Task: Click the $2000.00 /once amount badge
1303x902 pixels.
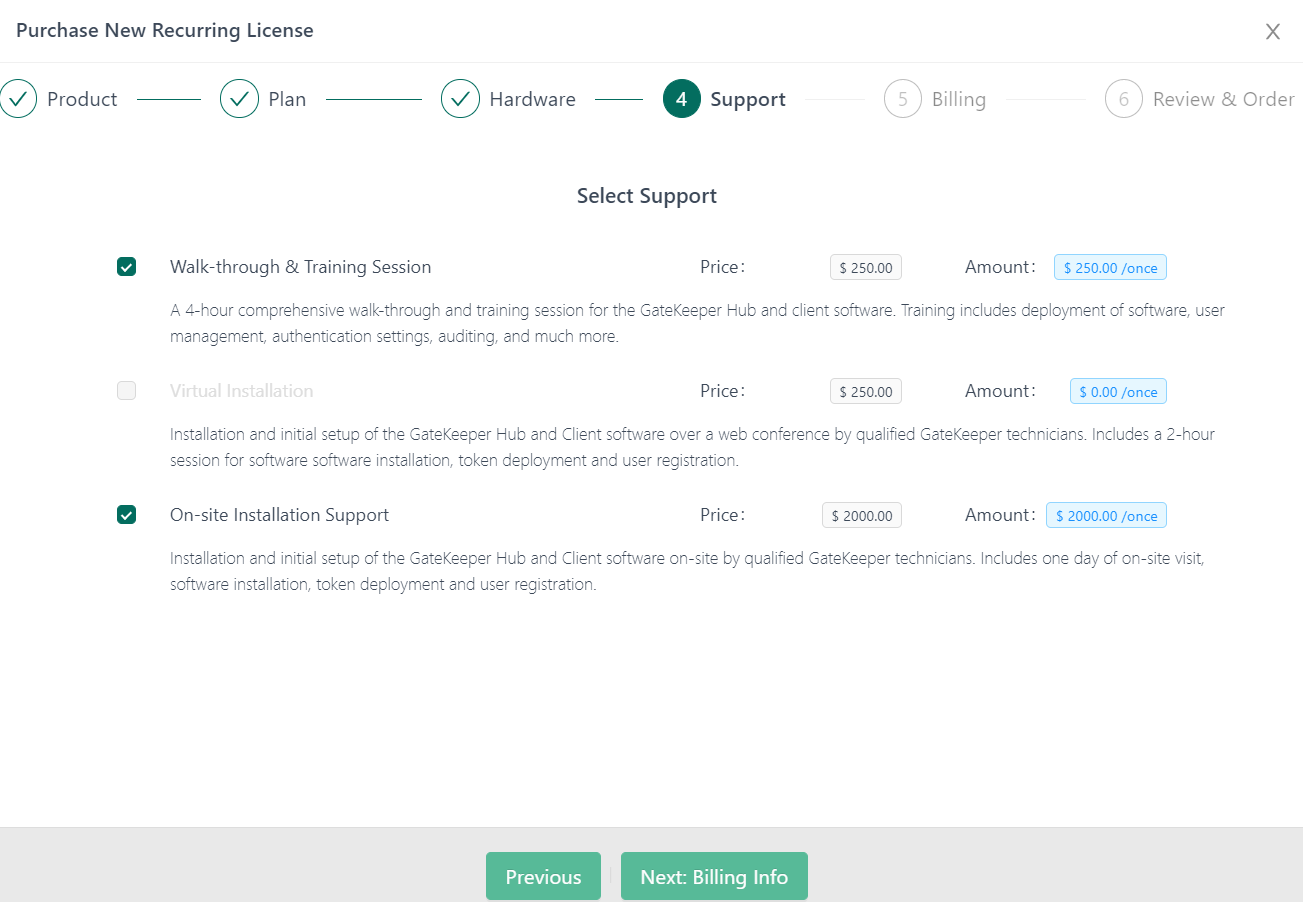Action: [x=1106, y=516]
